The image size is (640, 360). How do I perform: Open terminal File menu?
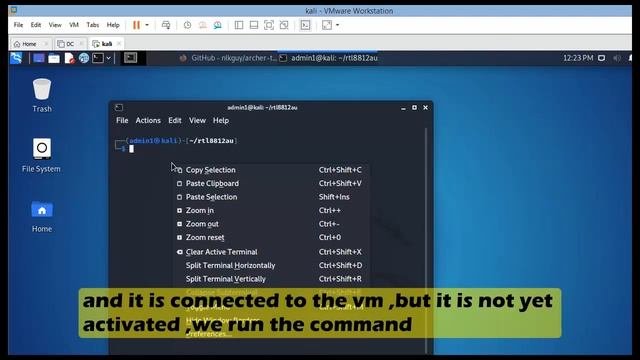pos(122,120)
